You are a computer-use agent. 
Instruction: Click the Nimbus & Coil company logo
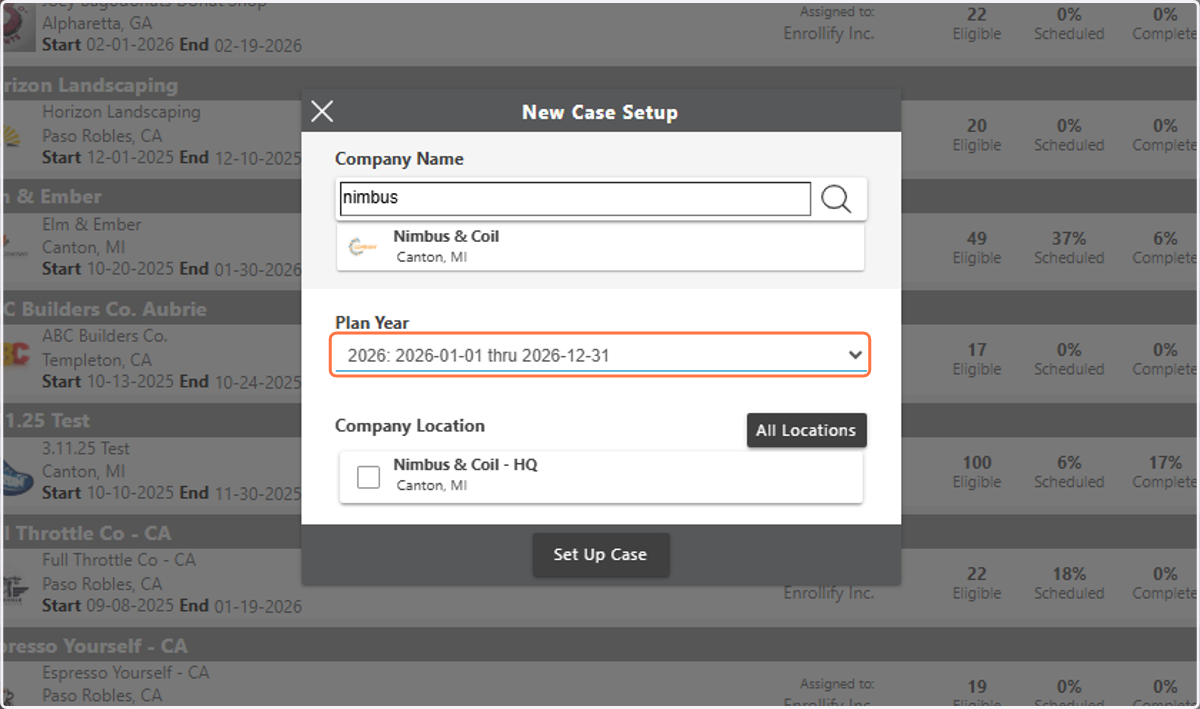tap(363, 246)
